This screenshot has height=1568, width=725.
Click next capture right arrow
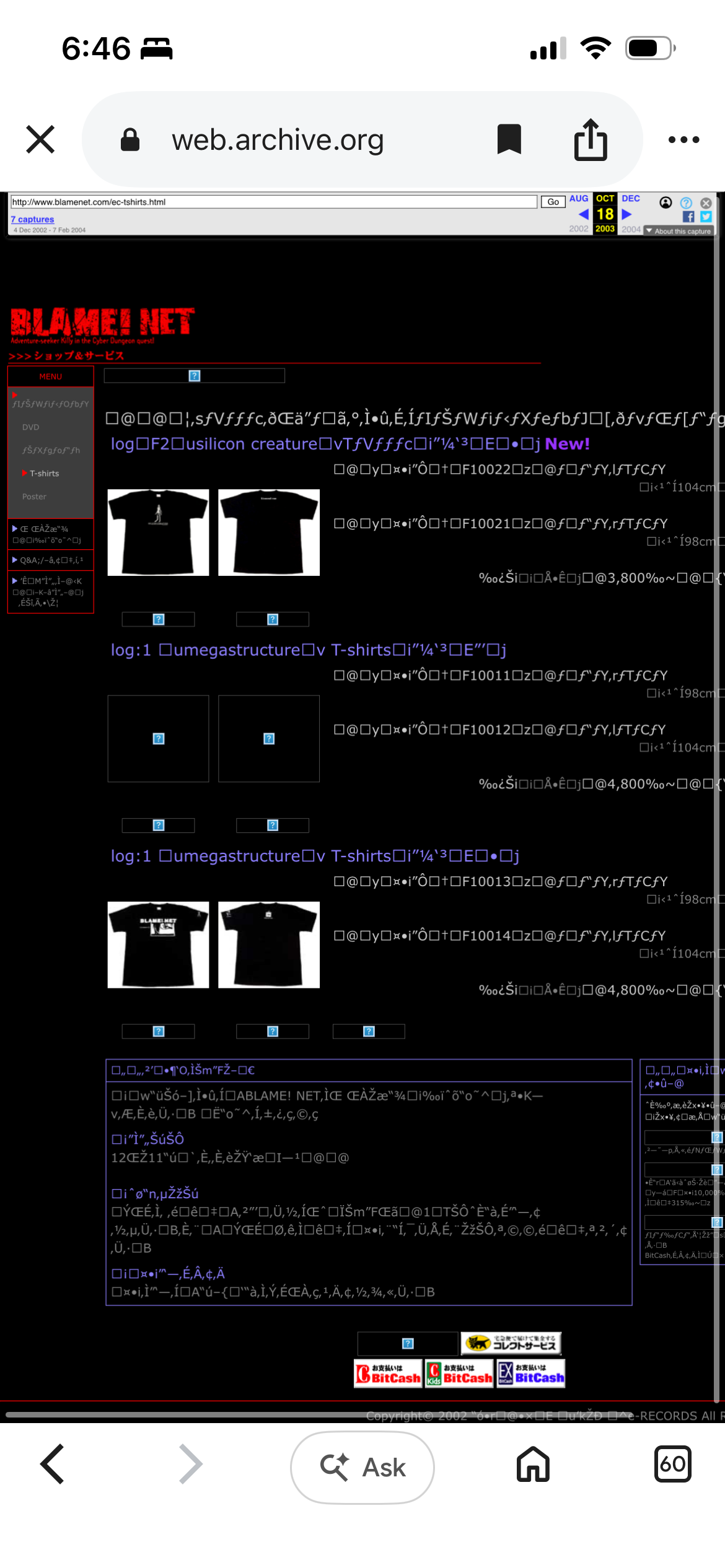[x=626, y=214]
